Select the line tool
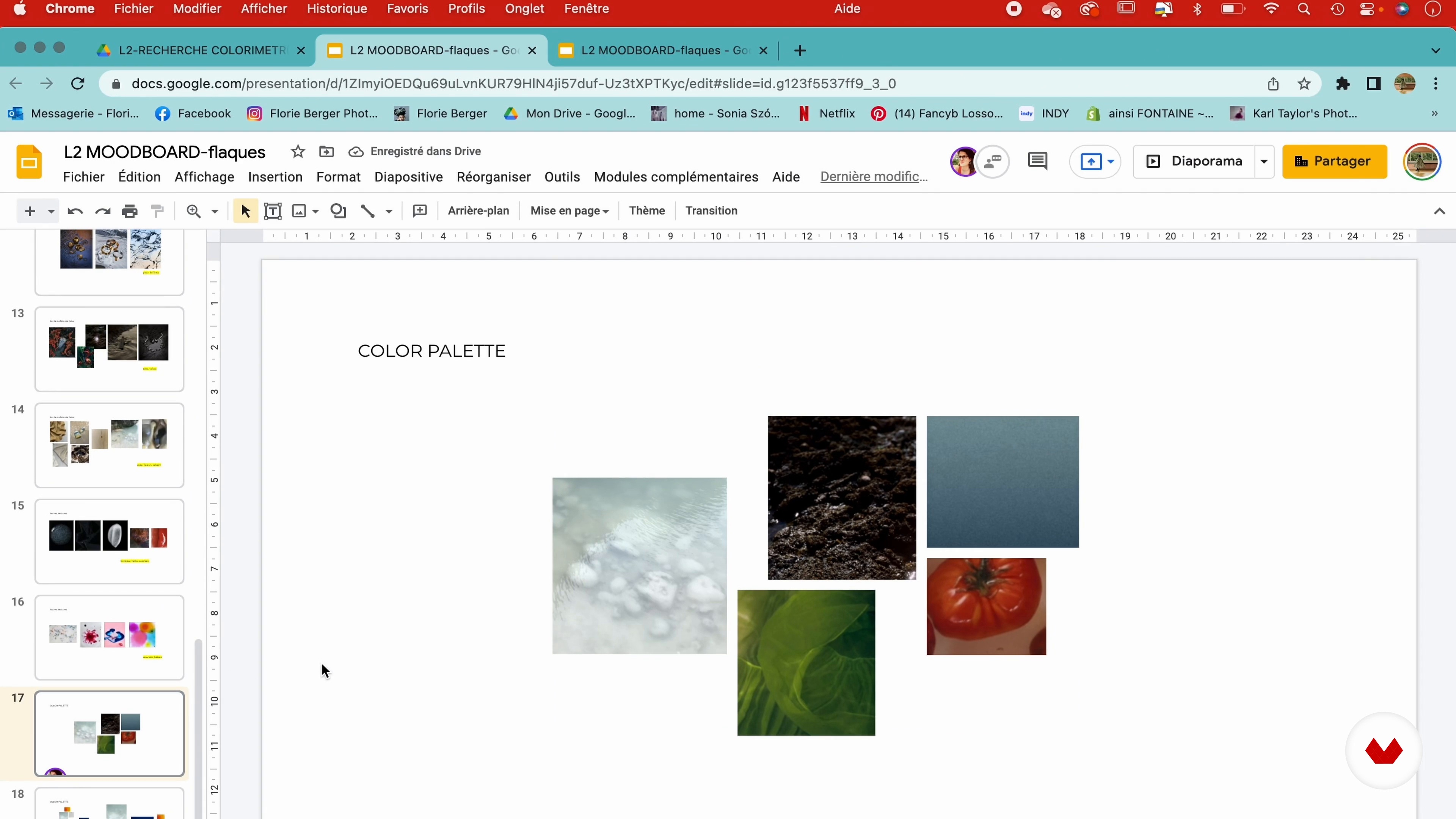The height and width of the screenshot is (819, 1456). pos(368,211)
